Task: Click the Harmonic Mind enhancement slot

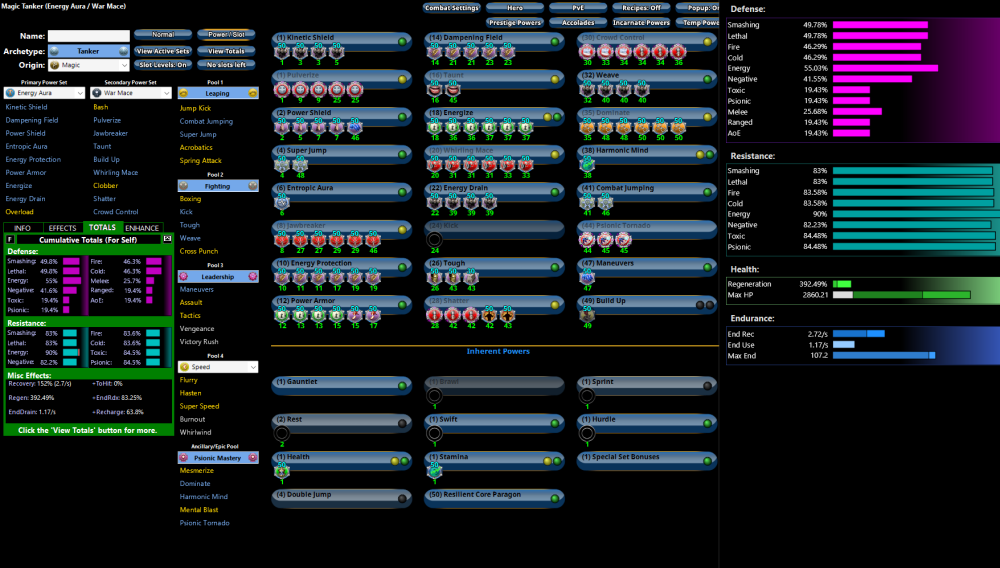Action: click(588, 165)
